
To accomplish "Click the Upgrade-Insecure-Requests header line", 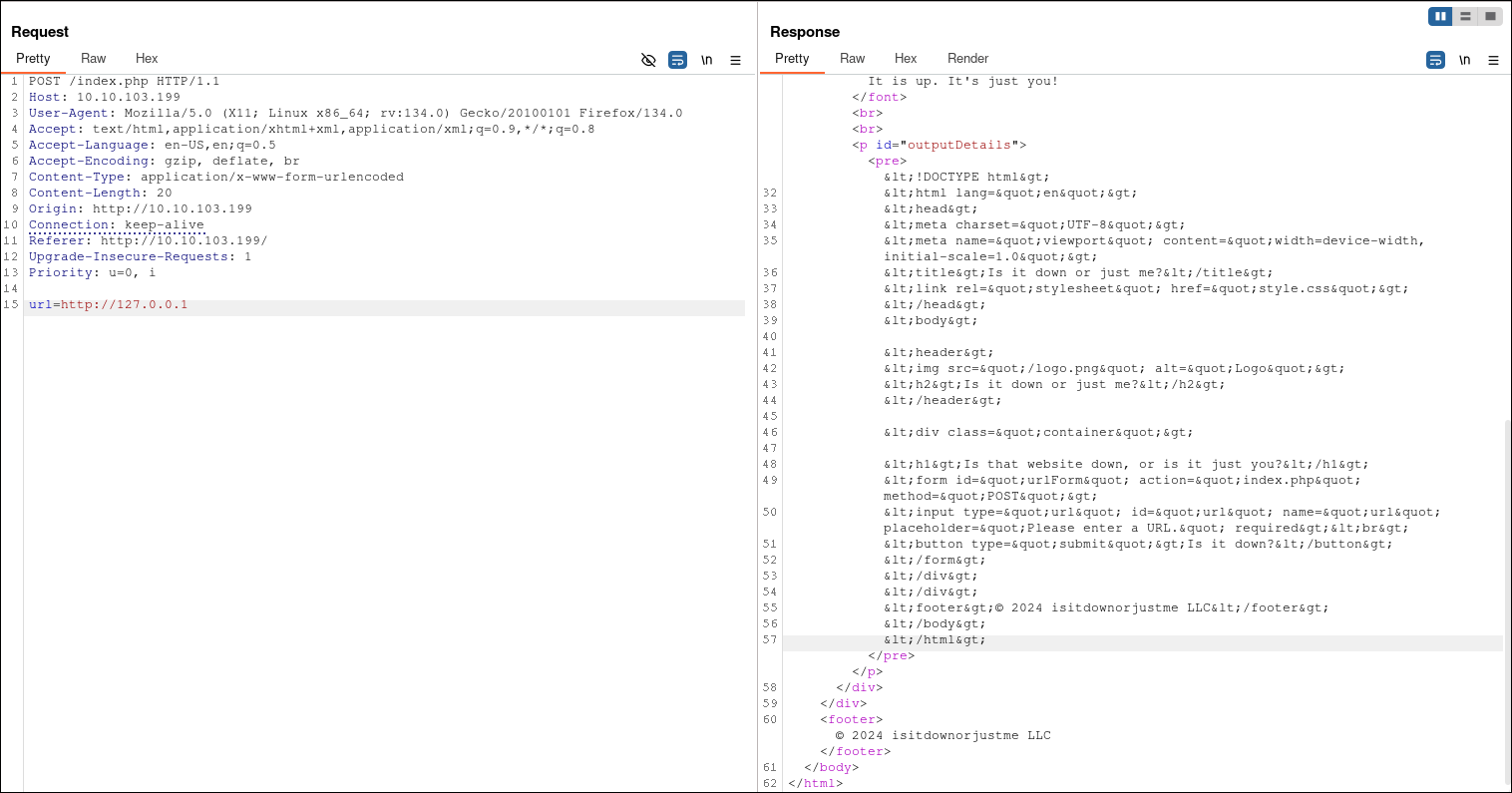I will coord(141,256).
